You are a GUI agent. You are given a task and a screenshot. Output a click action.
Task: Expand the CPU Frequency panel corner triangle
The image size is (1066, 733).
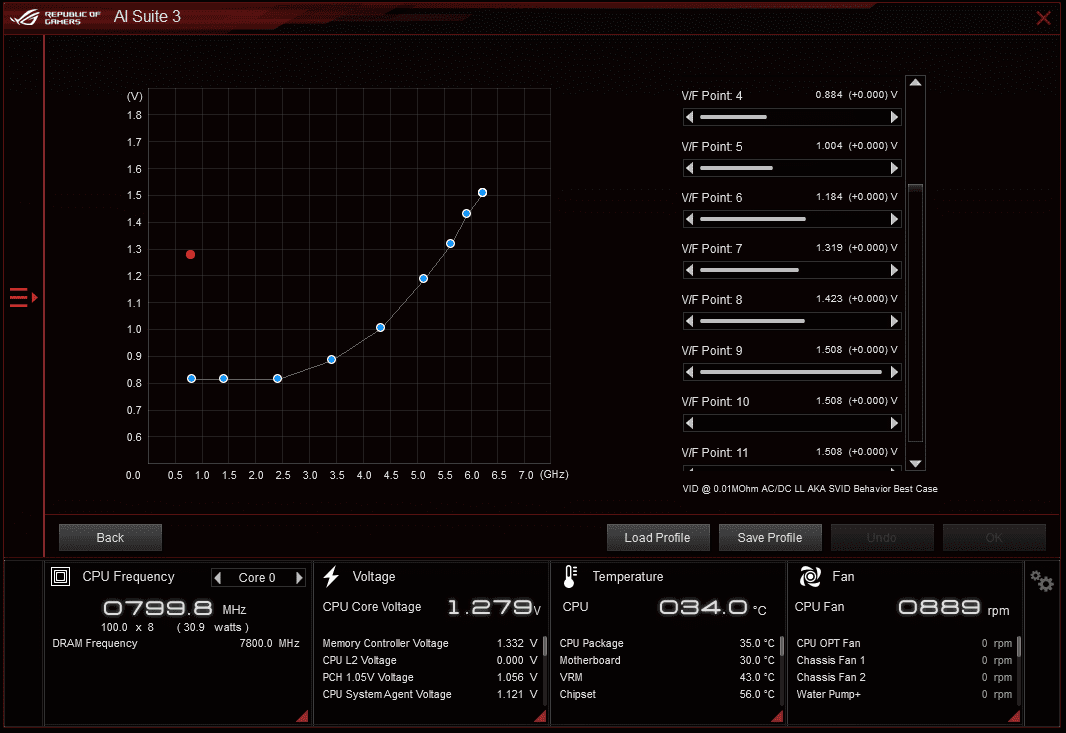click(x=303, y=716)
